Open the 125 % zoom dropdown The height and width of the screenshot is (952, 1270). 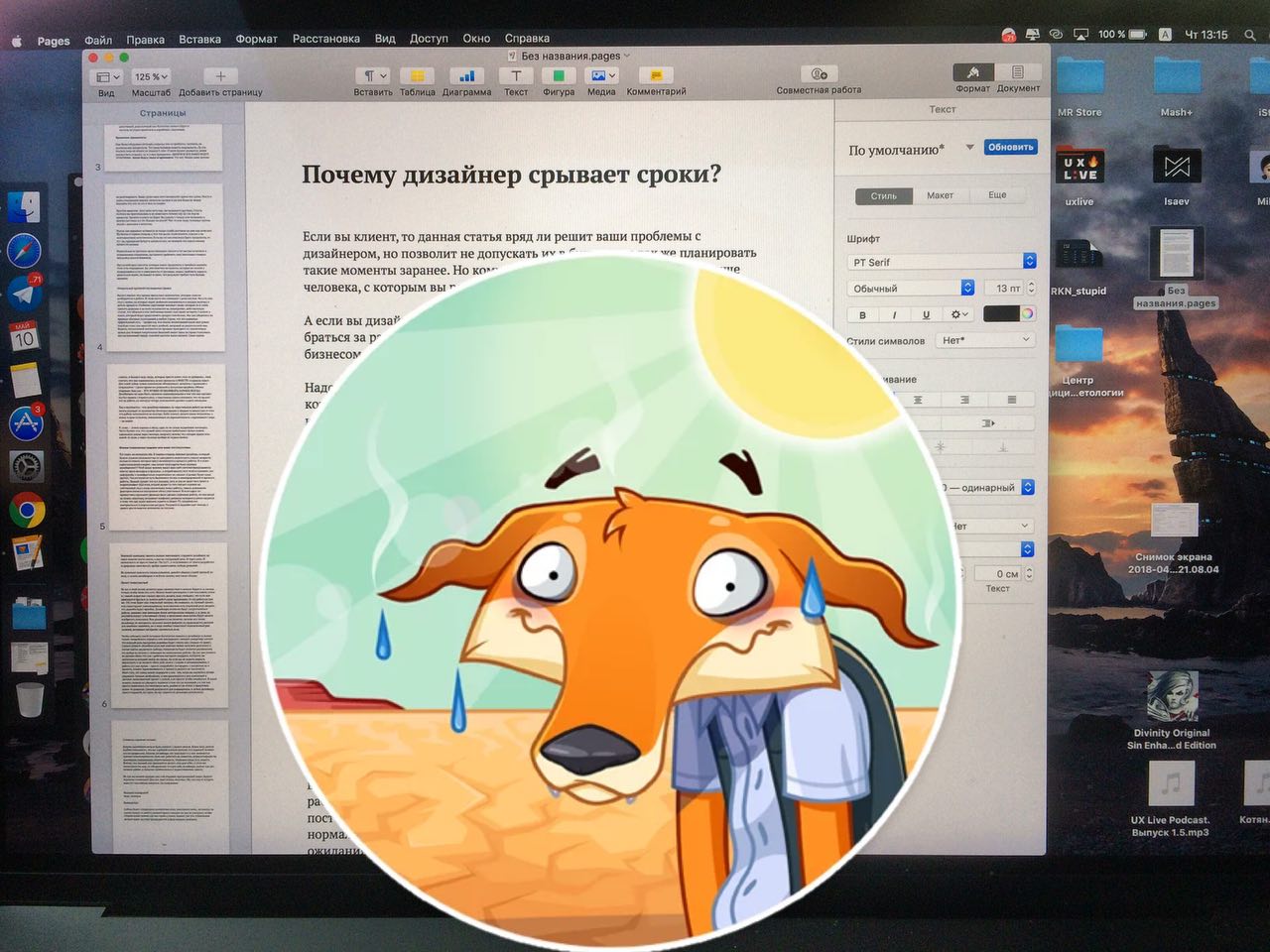tap(151, 76)
